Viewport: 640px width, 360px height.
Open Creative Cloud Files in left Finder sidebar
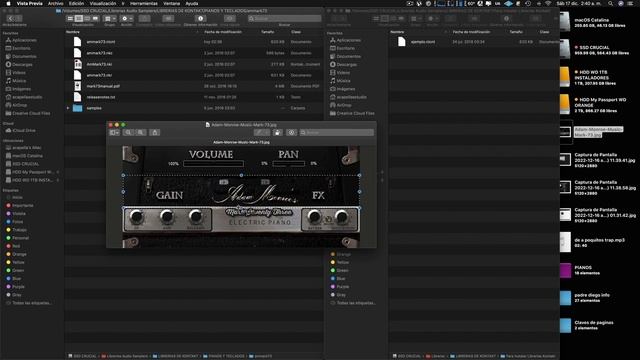pos(31,113)
